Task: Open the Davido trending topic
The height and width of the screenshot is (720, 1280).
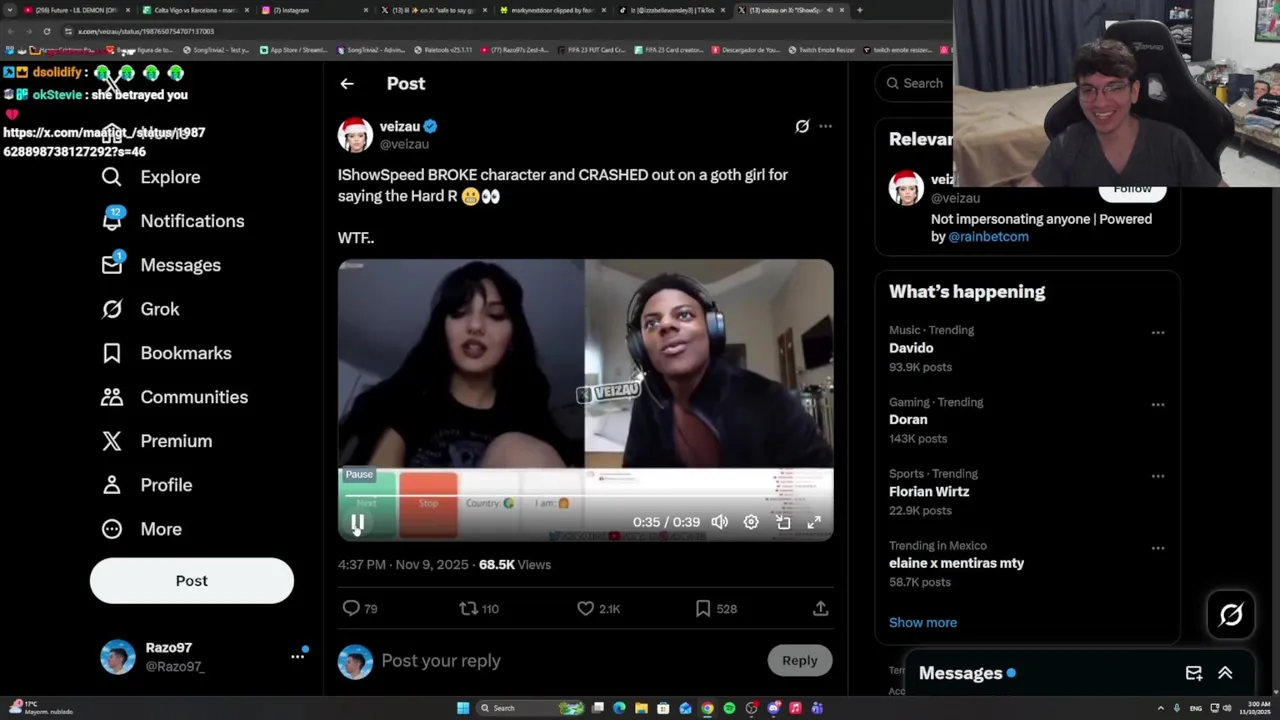Action: point(911,348)
